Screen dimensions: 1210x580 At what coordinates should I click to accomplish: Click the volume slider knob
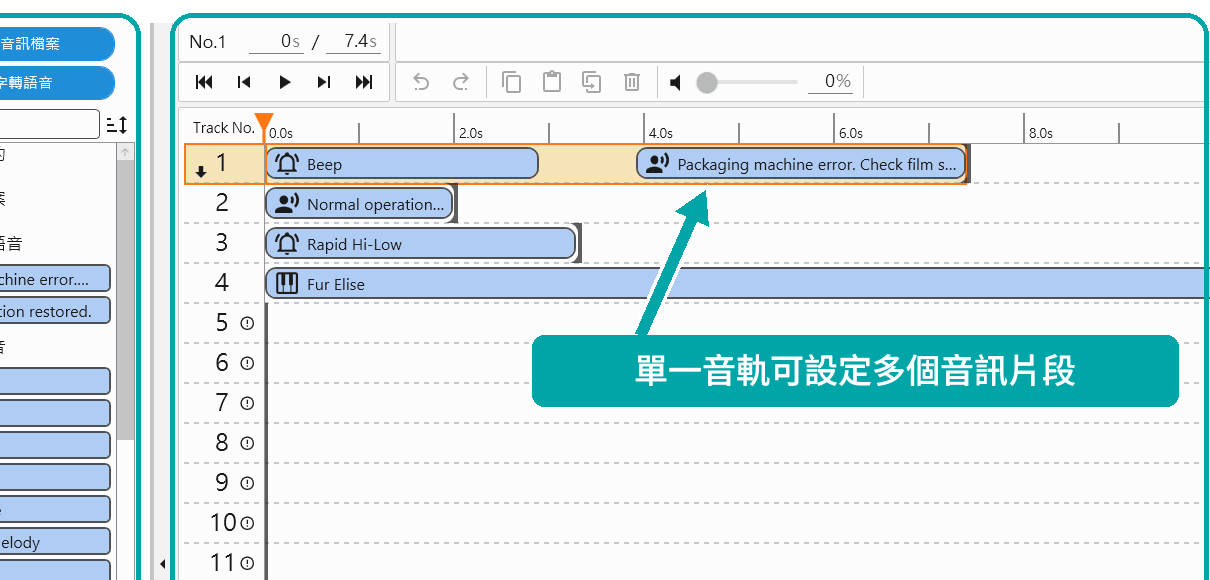pos(707,82)
